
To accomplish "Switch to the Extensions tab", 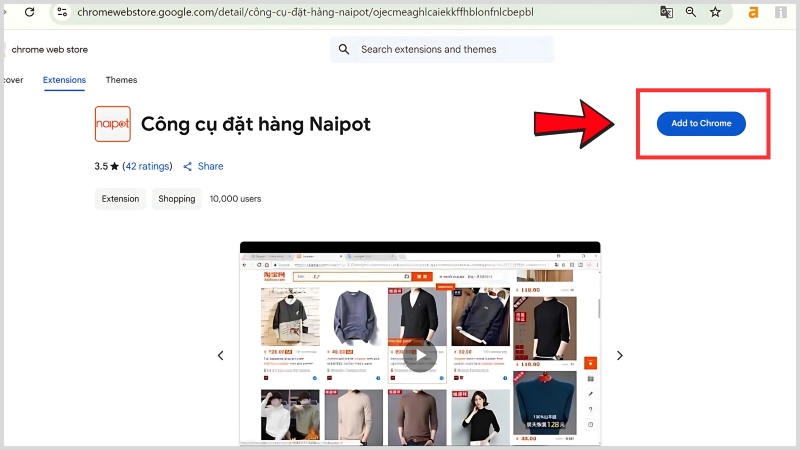I will (x=64, y=80).
